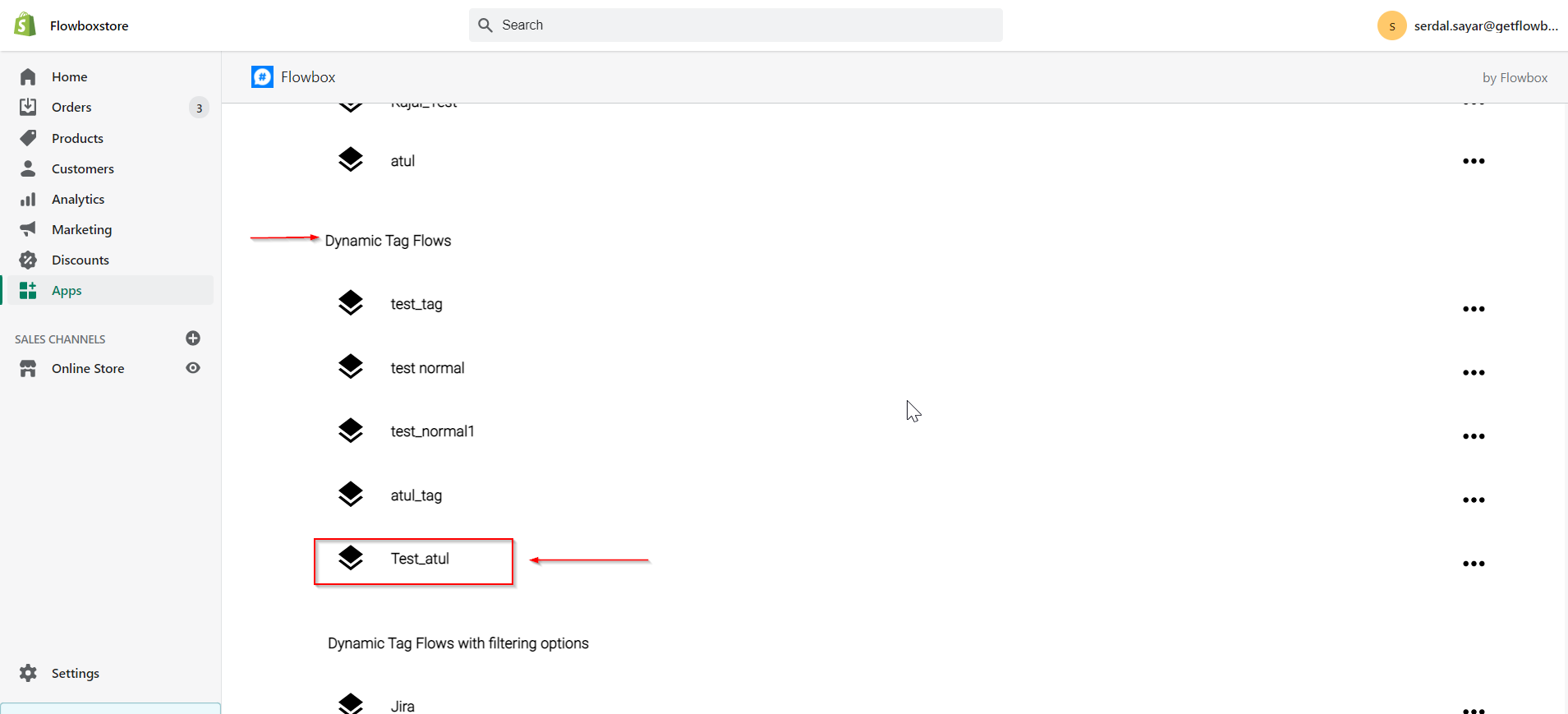Click the layers icon beside test_normal1
This screenshot has width=1568, height=714.
[351, 431]
